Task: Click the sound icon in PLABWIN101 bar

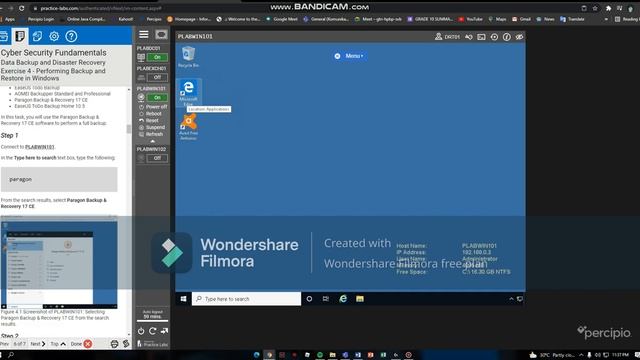Action: 469,37
